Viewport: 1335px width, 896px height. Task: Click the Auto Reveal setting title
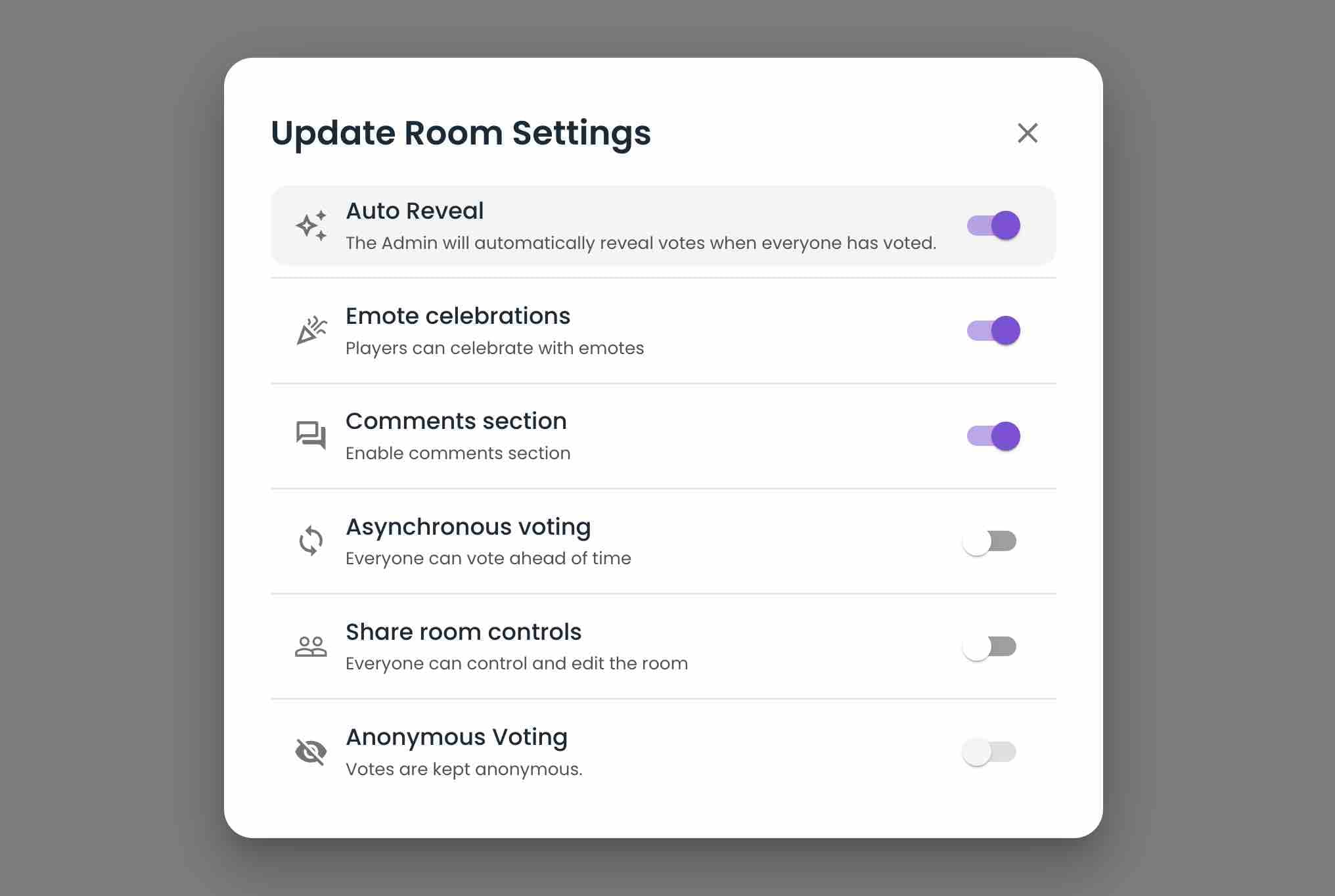pos(415,211)
